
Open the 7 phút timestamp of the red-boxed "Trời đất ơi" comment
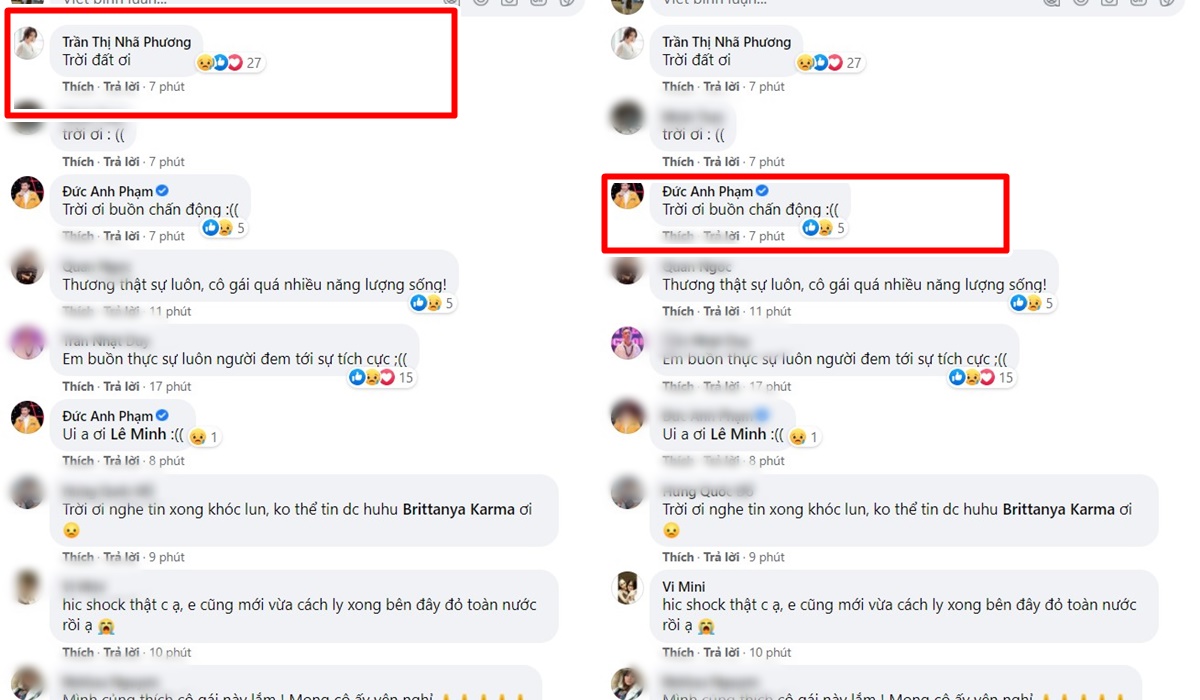(167, 87)
